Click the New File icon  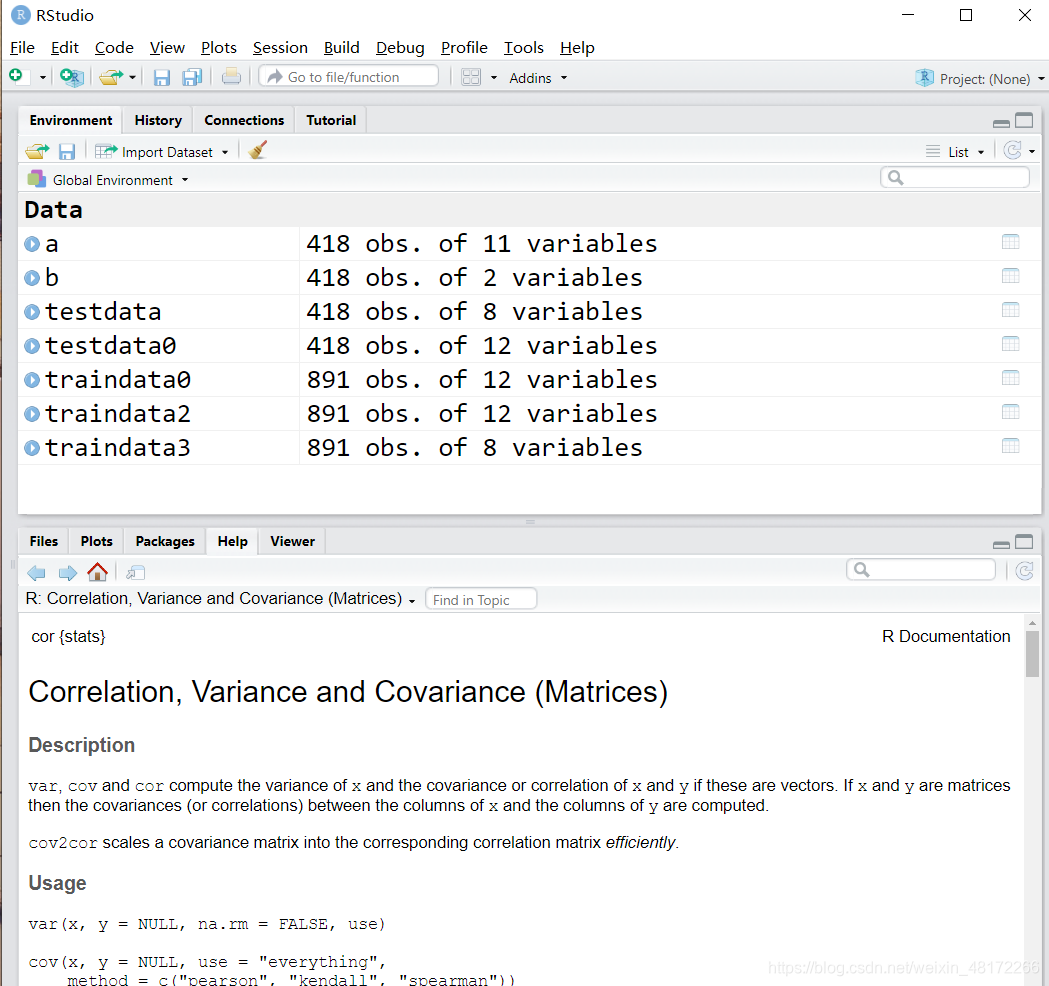(x=16, y=76)
